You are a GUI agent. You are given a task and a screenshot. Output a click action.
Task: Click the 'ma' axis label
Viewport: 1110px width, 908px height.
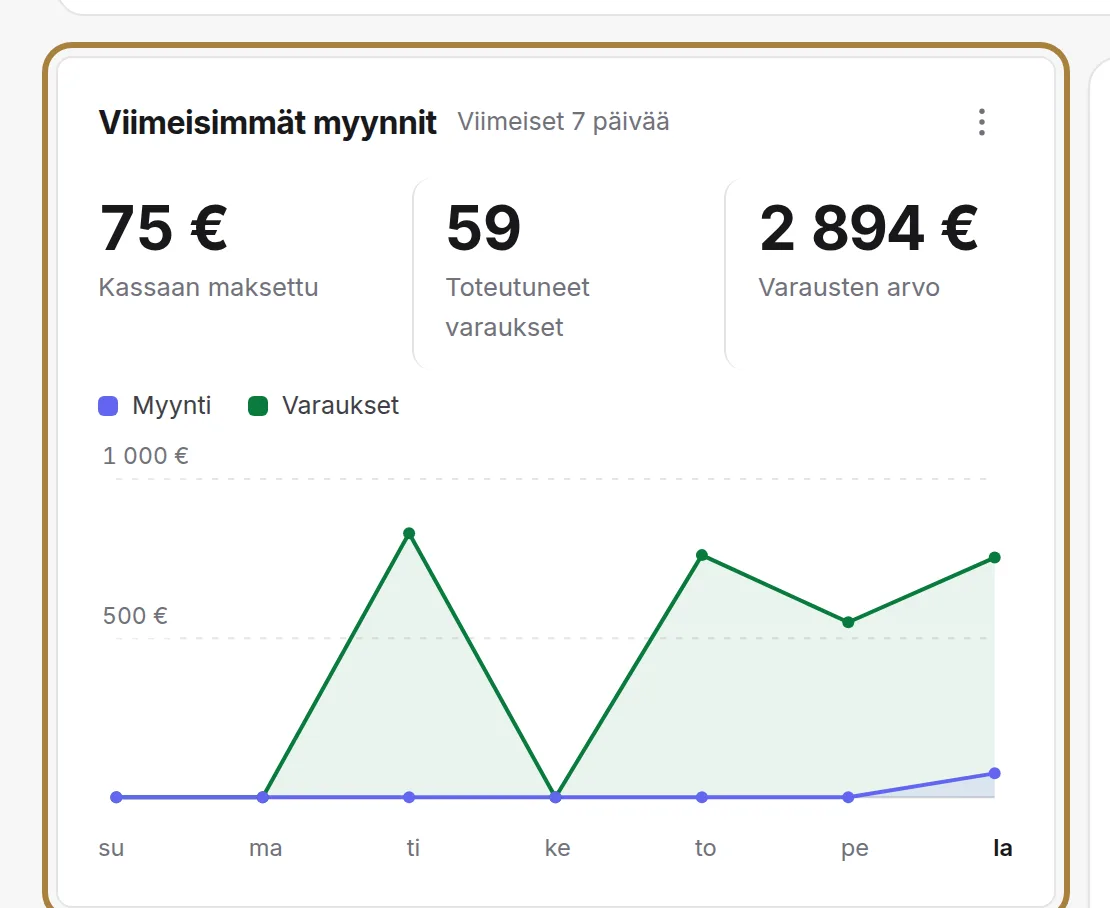coord(265,848)
